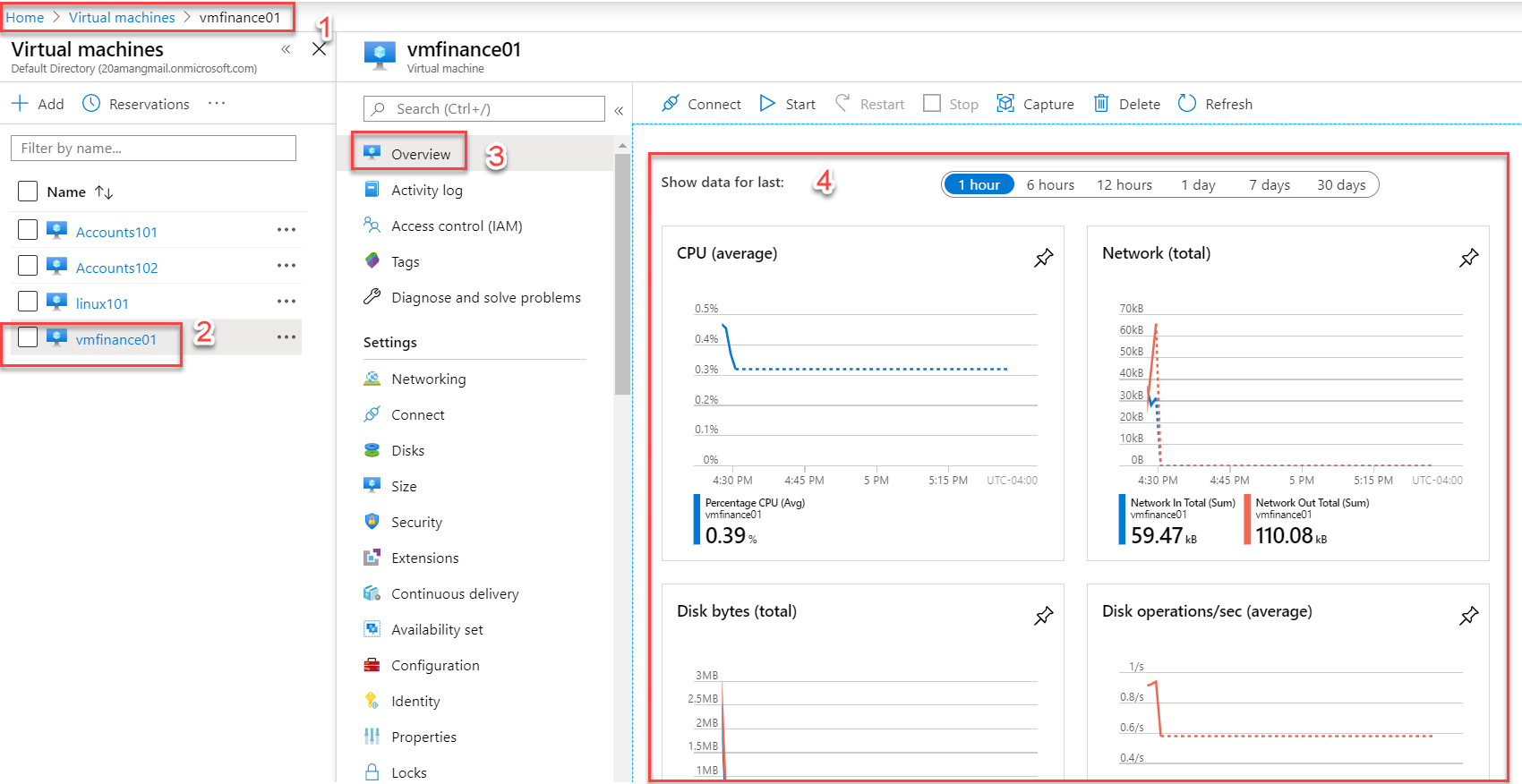
Task: Click the resource menu scrollbar thumb
Action: click(622, 273)
